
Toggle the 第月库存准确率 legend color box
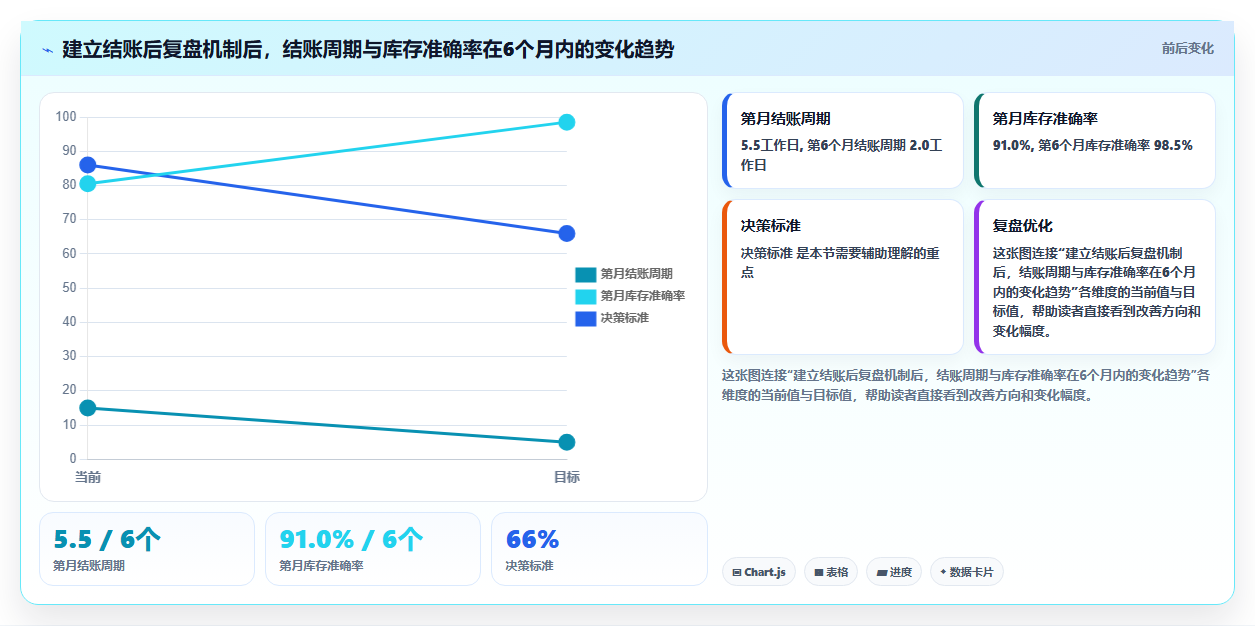tap(585, 296)
